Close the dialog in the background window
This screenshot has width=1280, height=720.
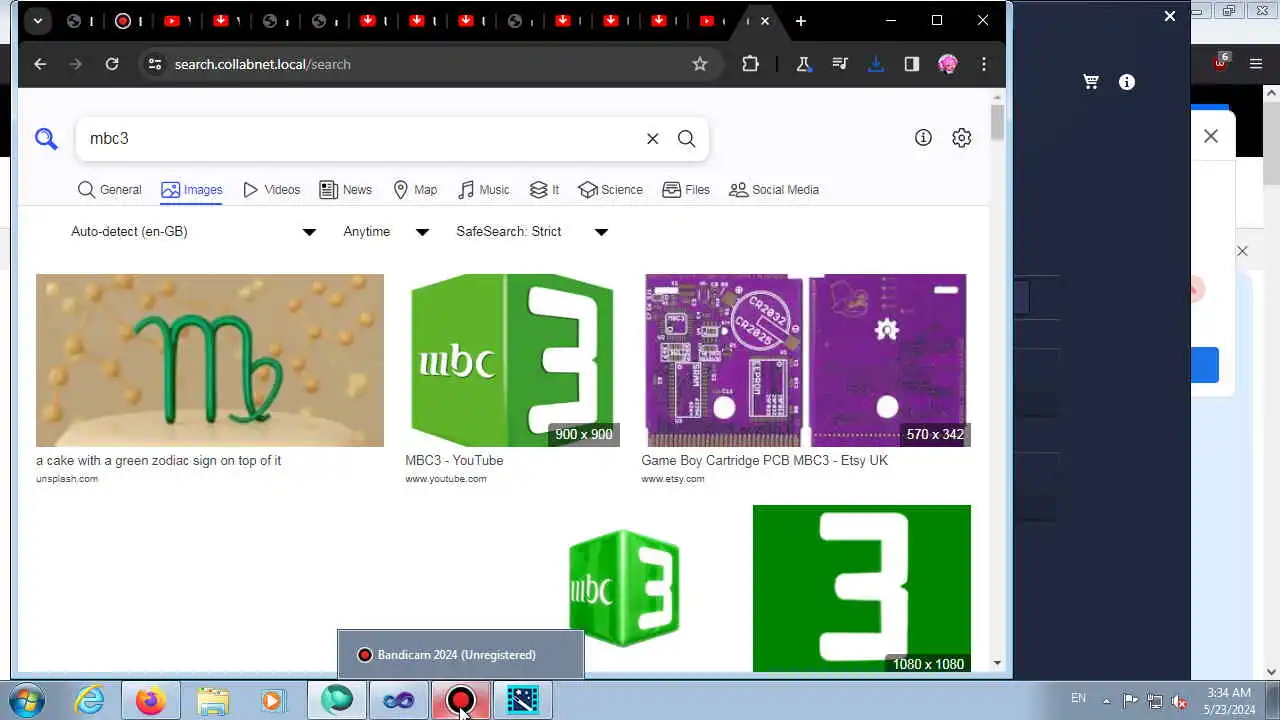pyautogui.click(x=1211, y=136)
